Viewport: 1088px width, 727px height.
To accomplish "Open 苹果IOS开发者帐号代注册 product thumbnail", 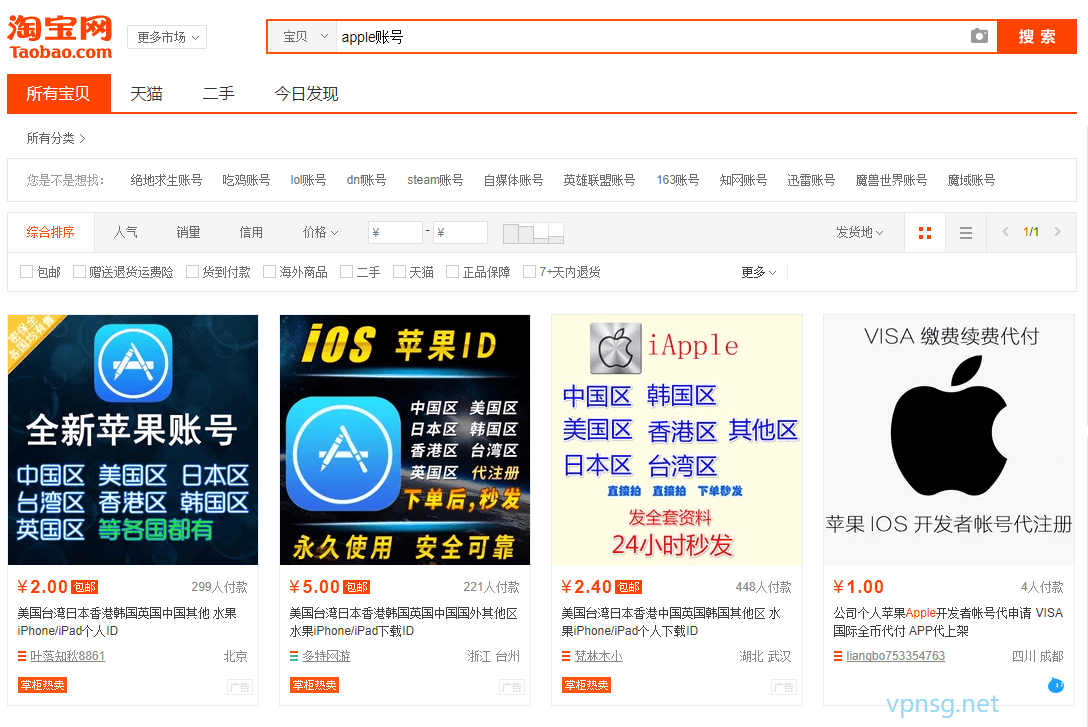I will 949,440.
